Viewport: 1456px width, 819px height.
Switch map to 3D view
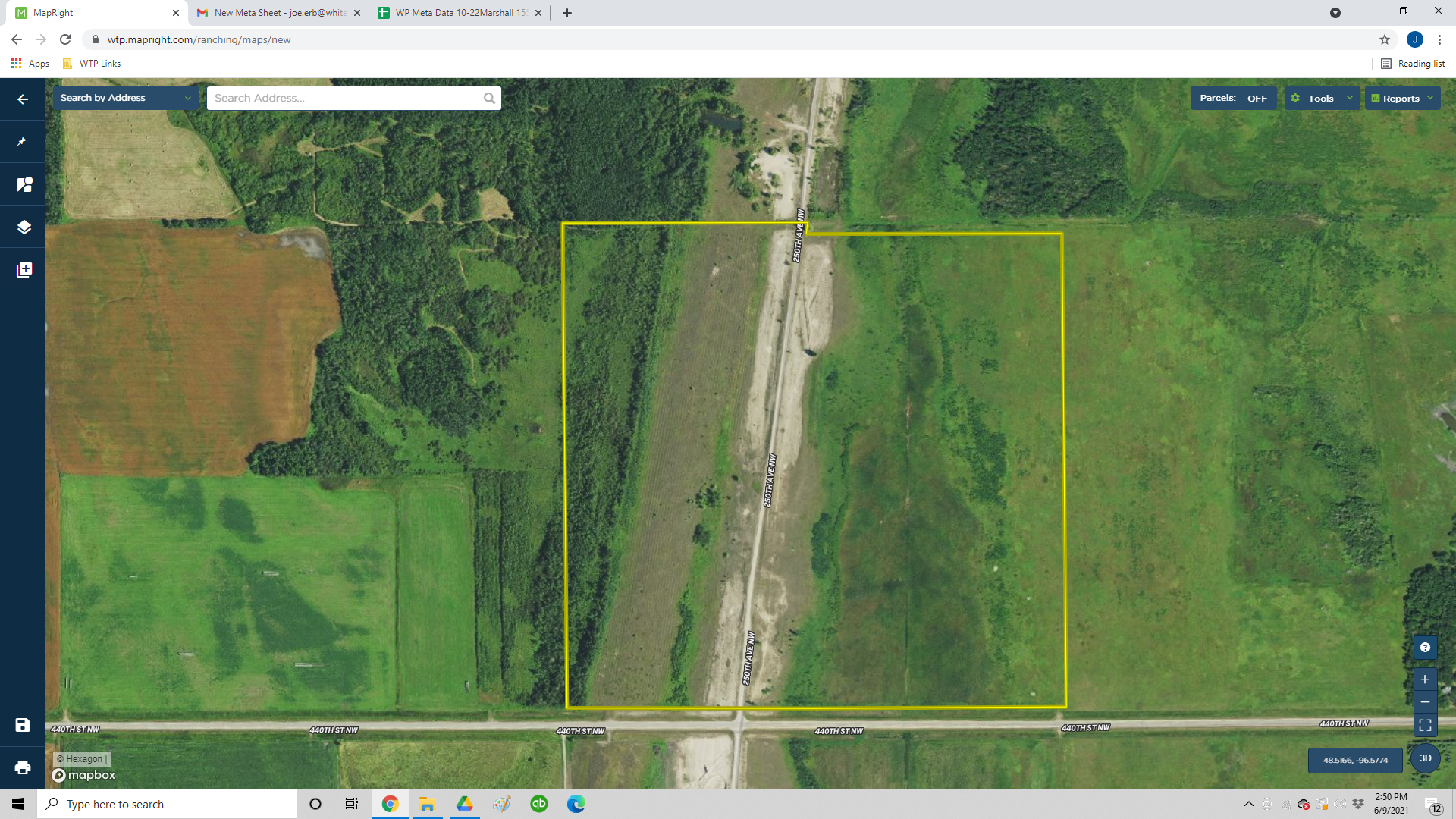tap(1425, 758)
